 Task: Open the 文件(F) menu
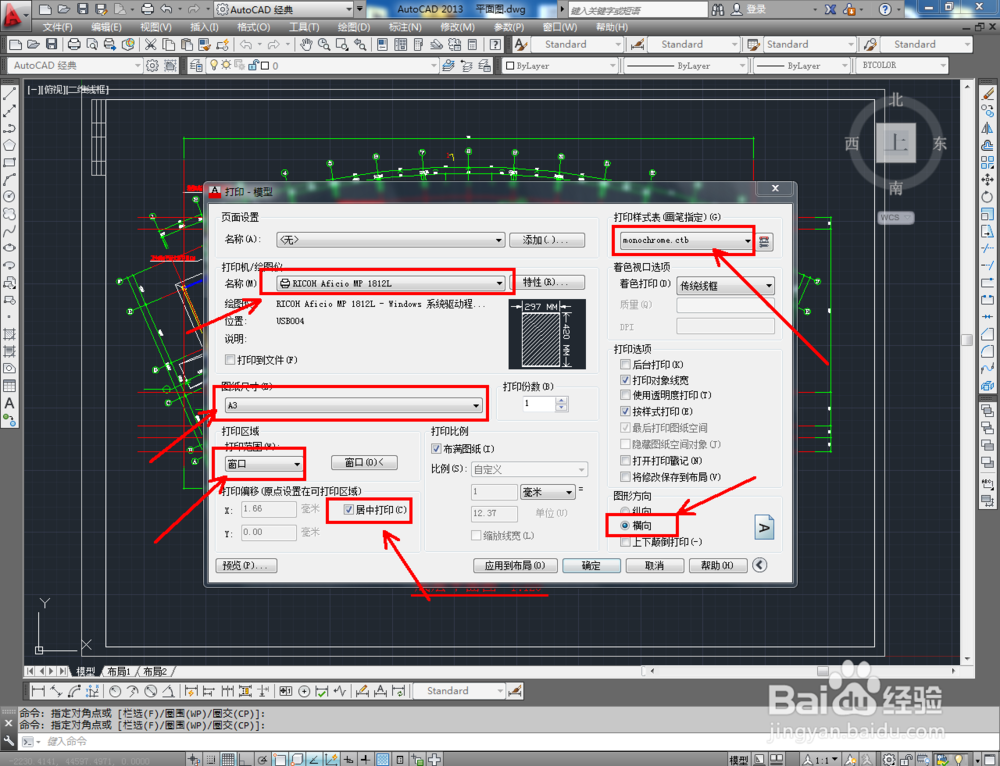coord(57,27)
